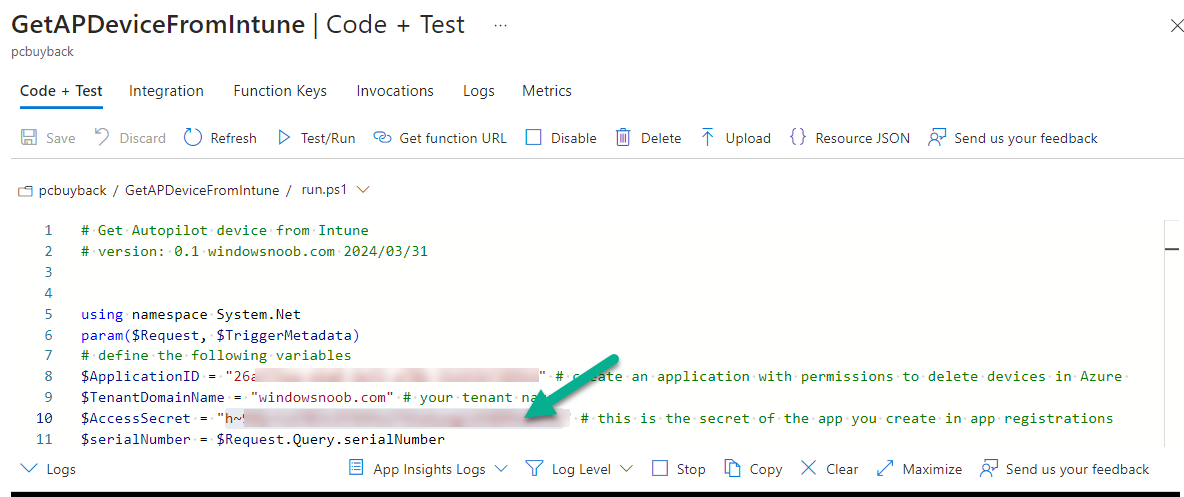Maximize the logs panel arrows icon

click(x=885, y=468)
